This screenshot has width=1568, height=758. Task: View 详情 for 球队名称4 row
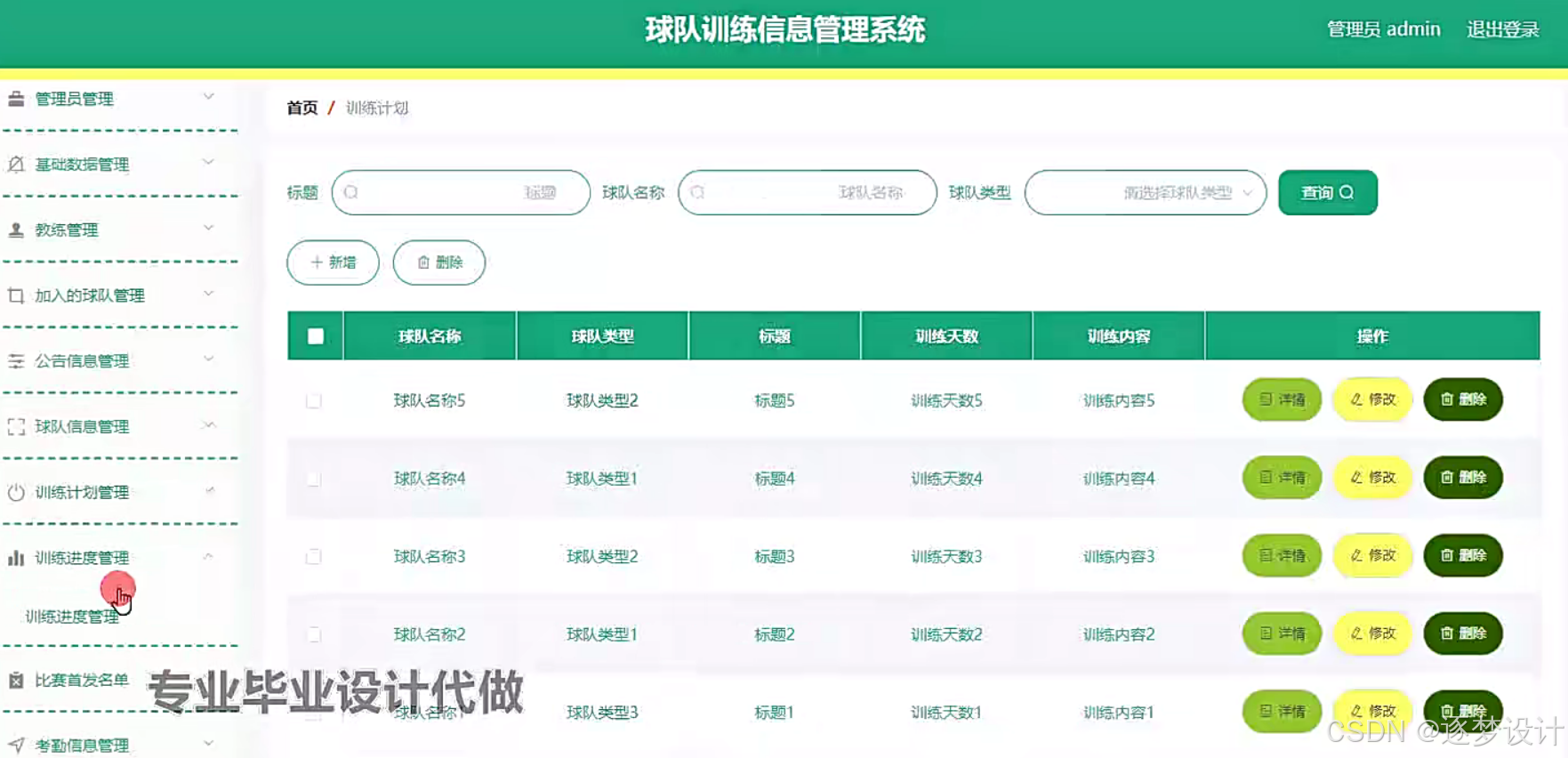(1282, 478)
